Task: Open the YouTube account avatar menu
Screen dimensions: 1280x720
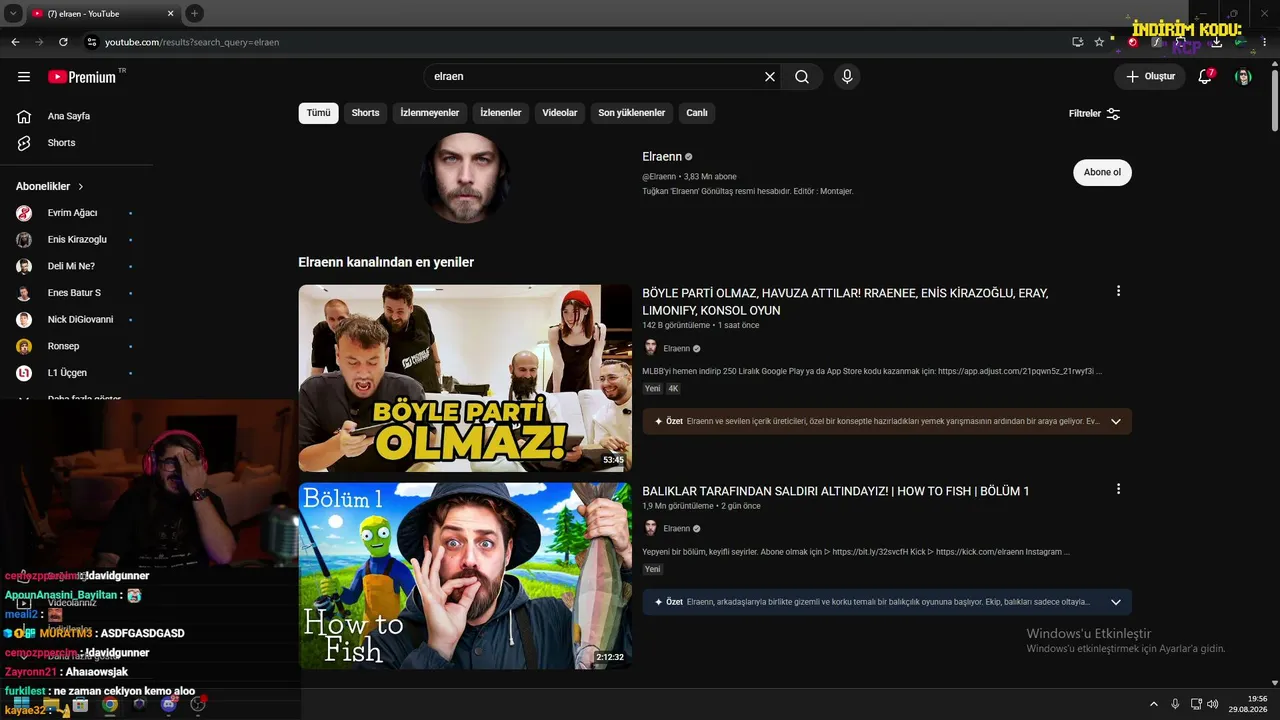Action: pyautogui.click(x=1243, y=77)
